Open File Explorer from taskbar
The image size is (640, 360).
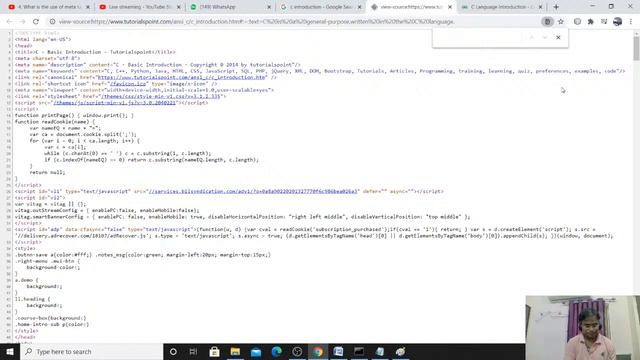tap(235, 351)
